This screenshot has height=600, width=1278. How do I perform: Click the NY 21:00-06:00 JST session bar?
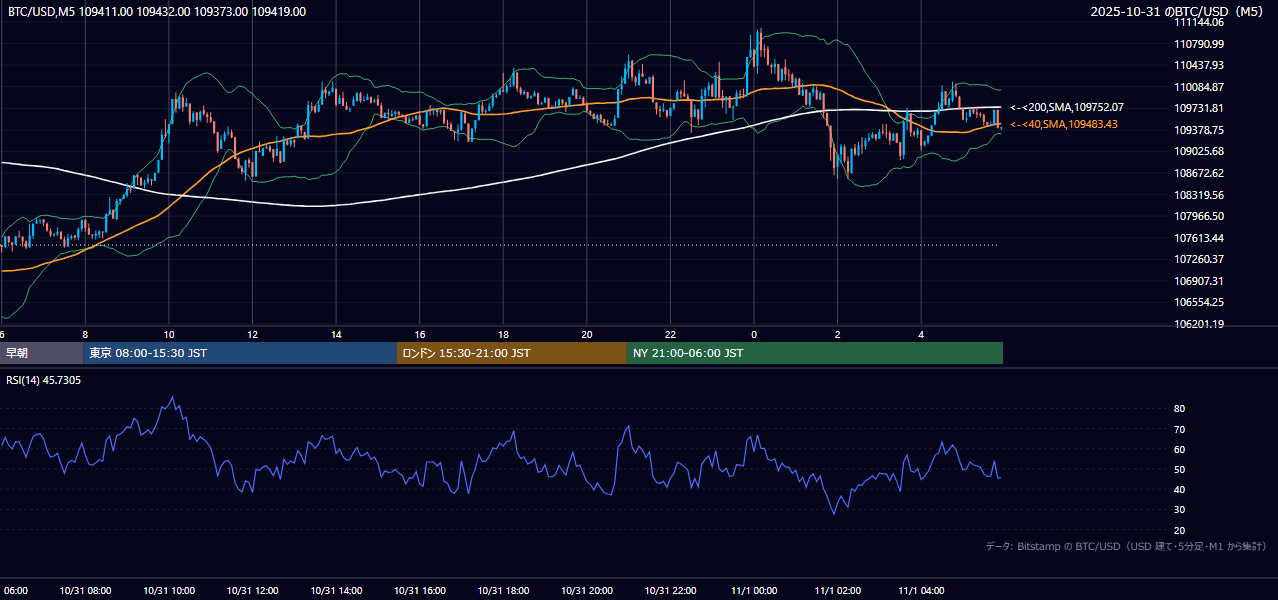click(x=815, y=353)
